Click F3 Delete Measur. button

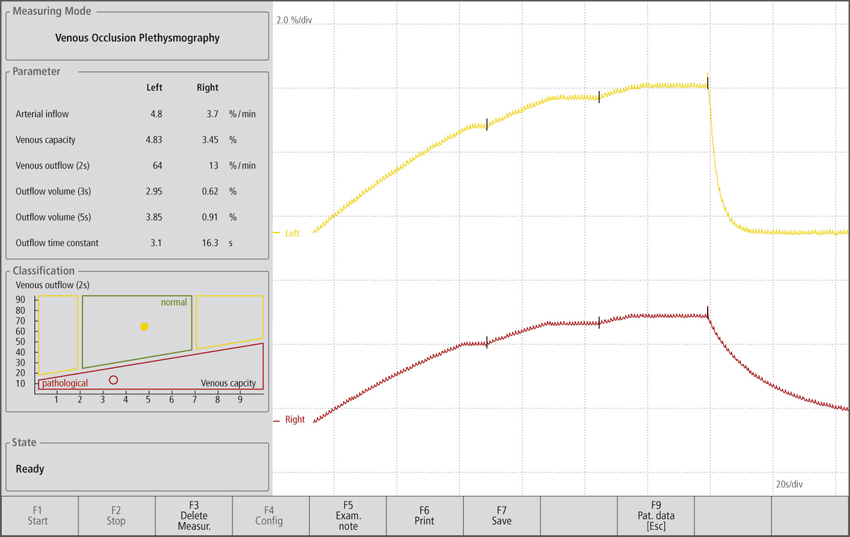(x=194, y=516)
